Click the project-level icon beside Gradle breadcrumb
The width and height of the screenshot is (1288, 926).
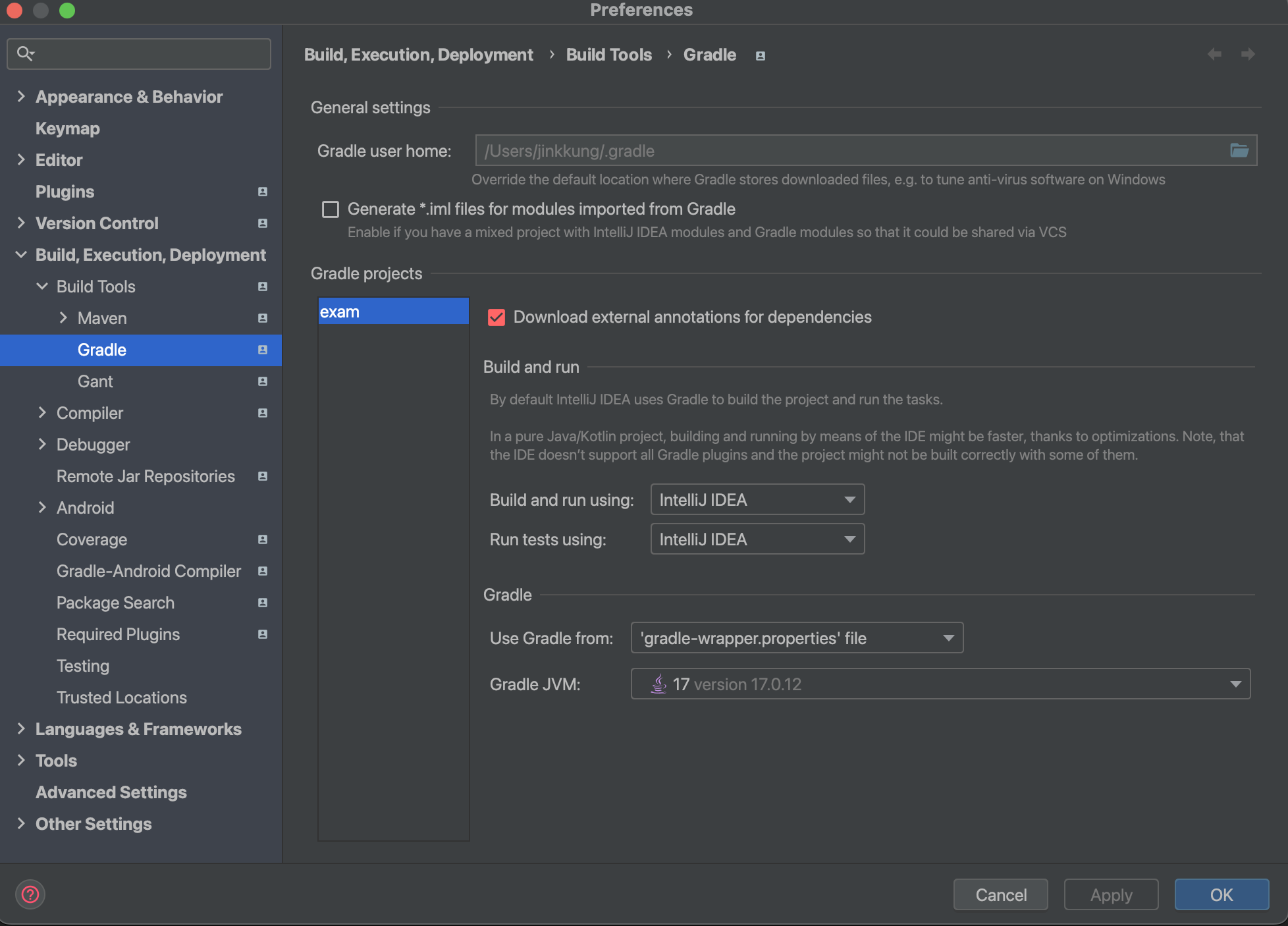[x=760, y=56]
